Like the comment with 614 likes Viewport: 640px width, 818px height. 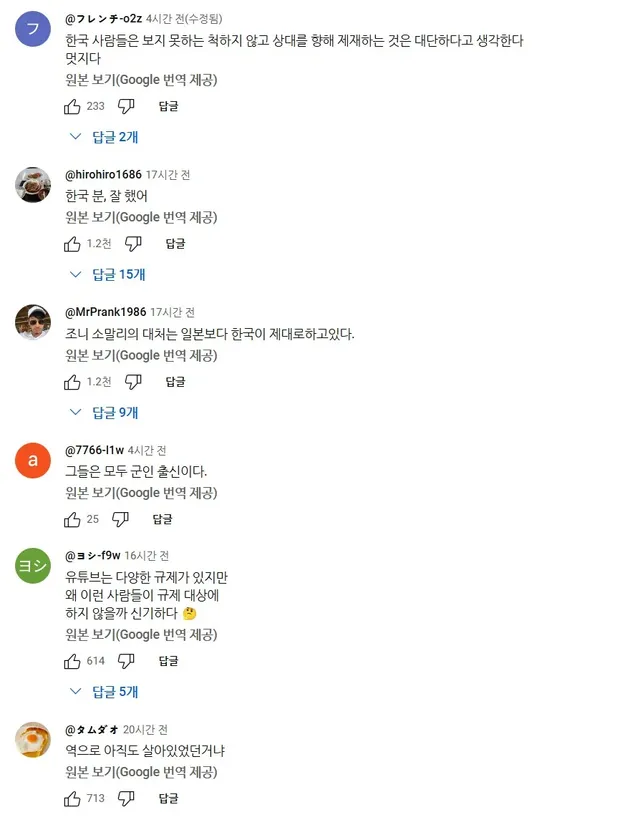point(72,661)
